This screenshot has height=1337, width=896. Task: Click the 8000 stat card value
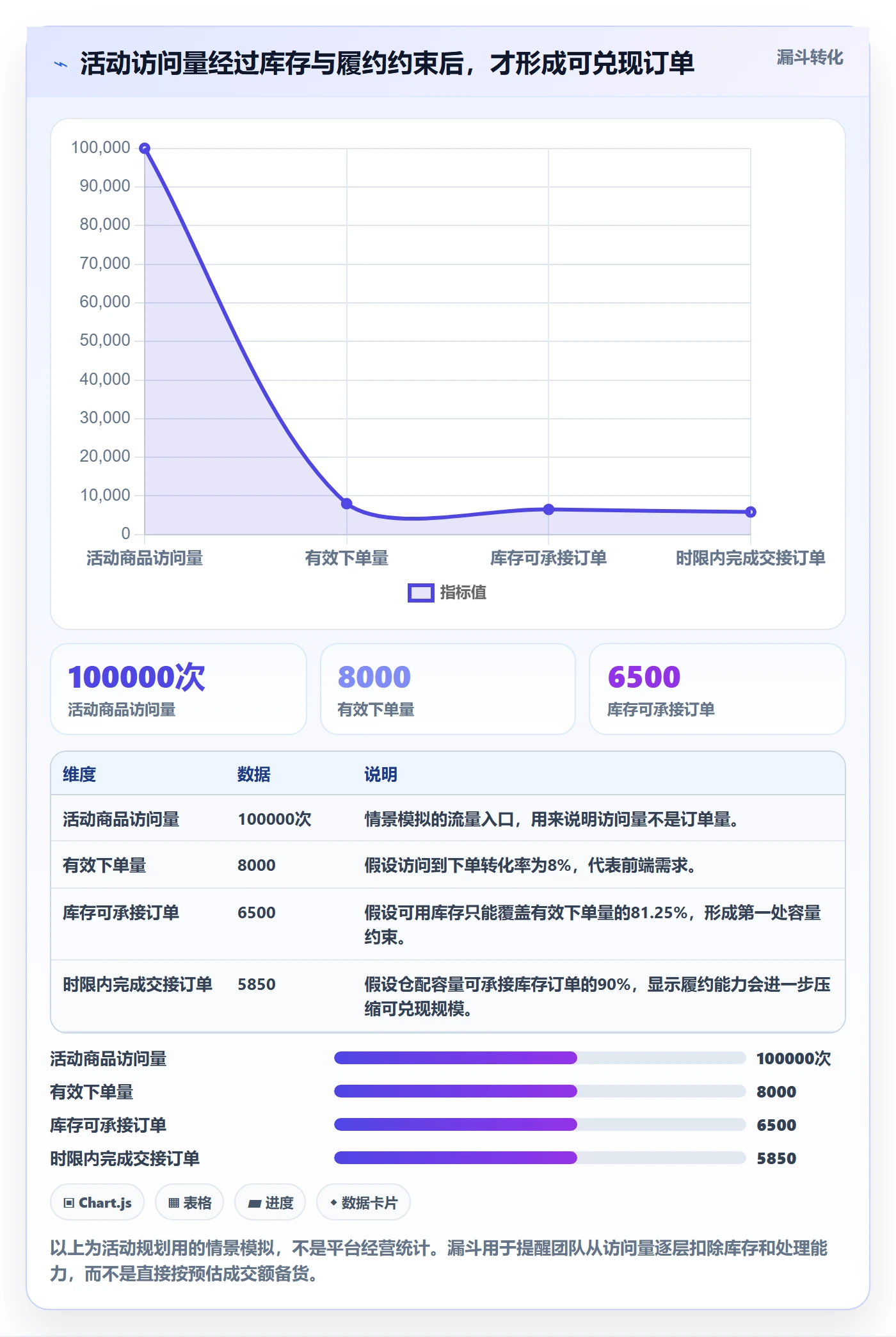coord(374,677)
